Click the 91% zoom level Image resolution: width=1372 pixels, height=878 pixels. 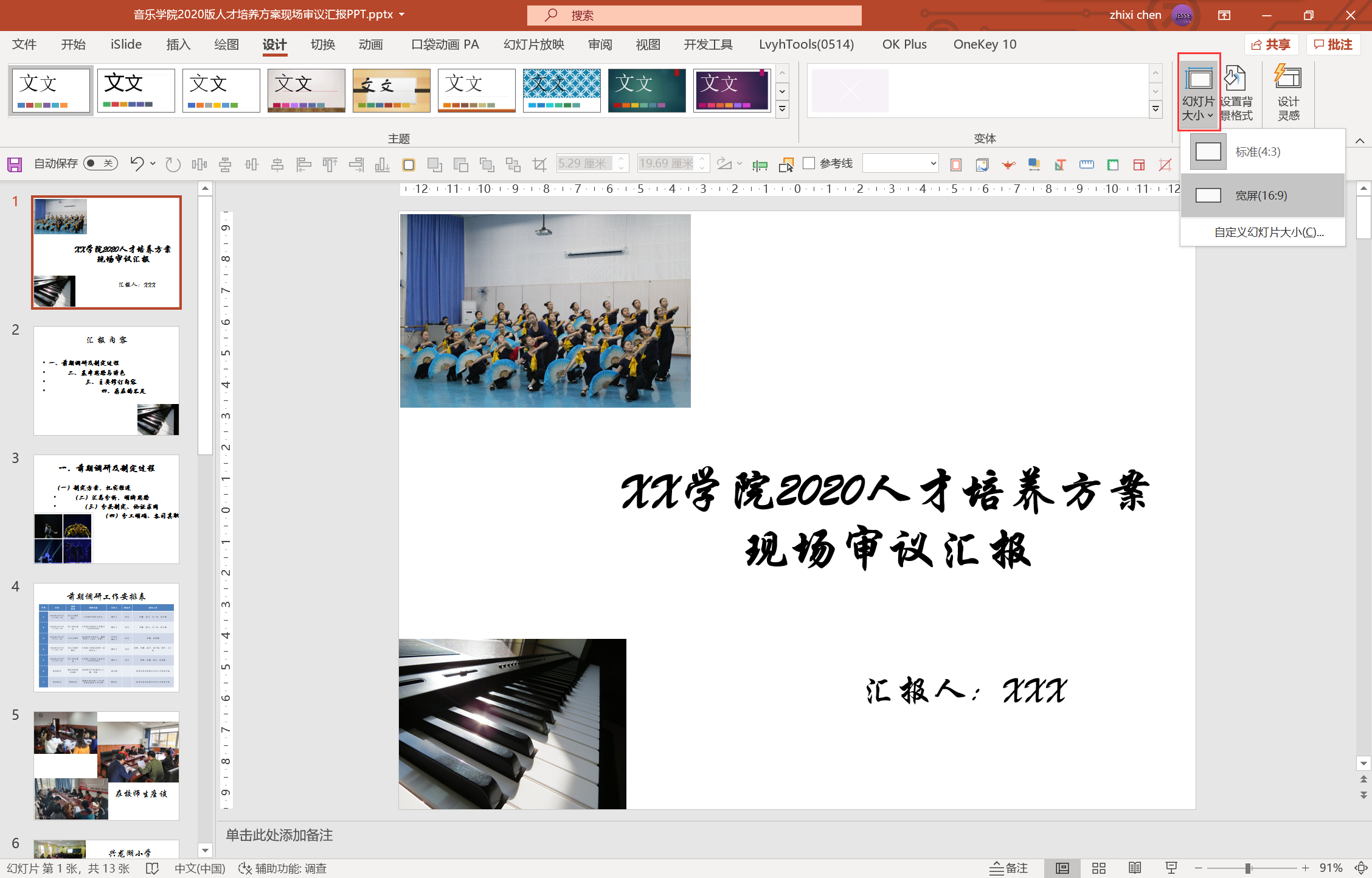coord(1331,868)
